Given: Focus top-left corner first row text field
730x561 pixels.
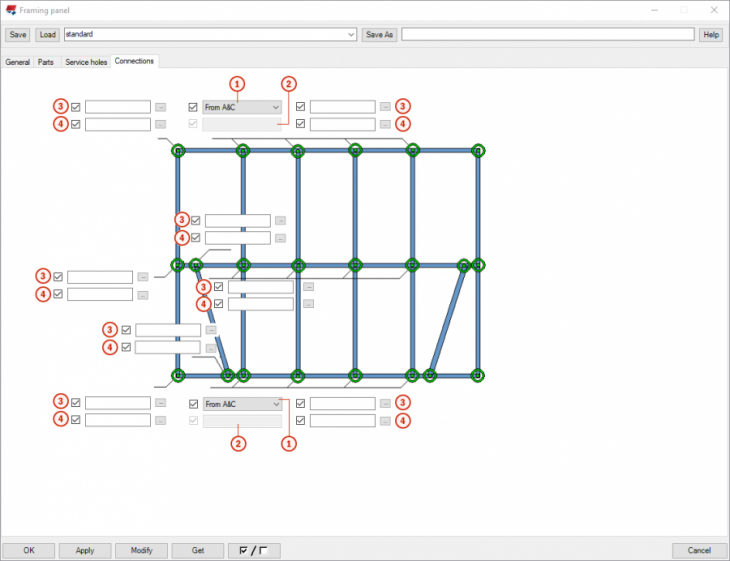Looking at the screenshot, I should point(118,107).
